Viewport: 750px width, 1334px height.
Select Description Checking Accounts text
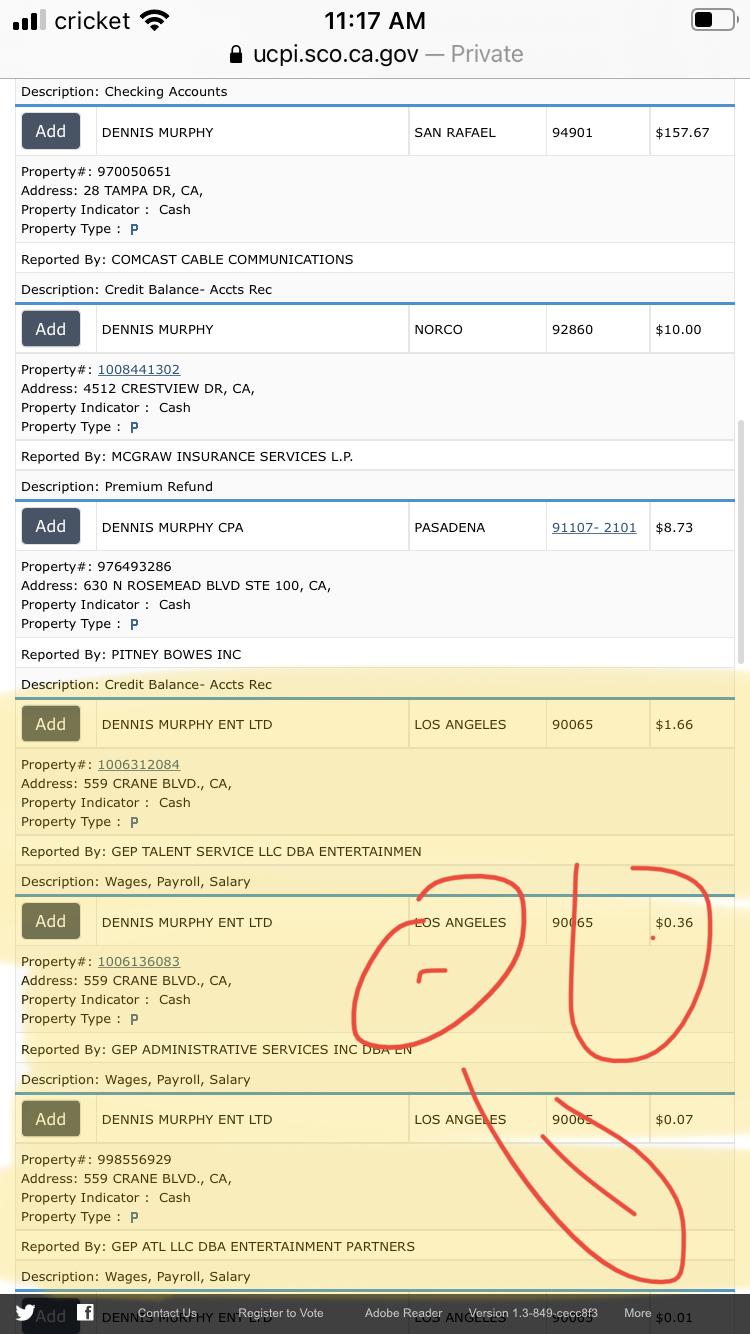(x=124, y=91)
